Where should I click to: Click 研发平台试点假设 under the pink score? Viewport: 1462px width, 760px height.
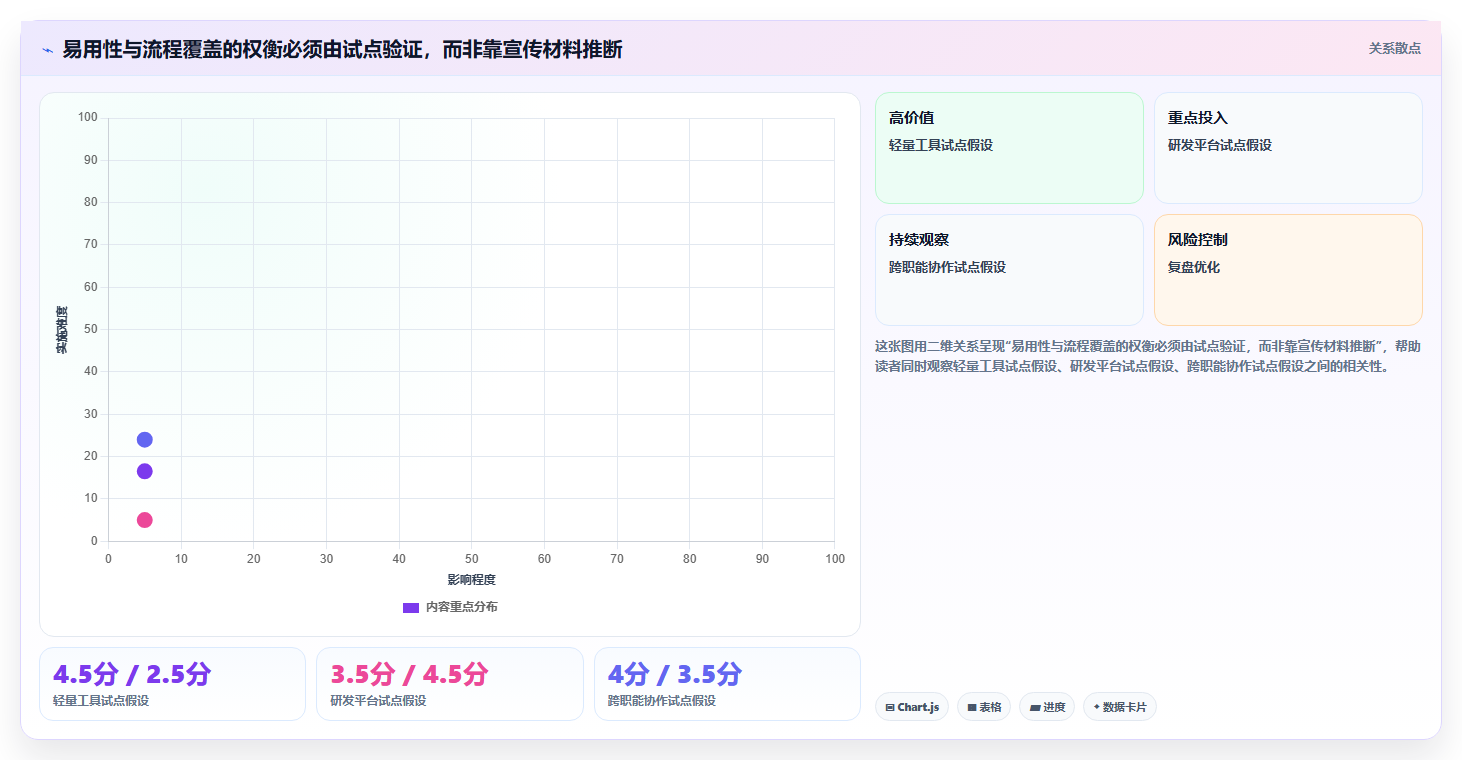coord(378,701)
